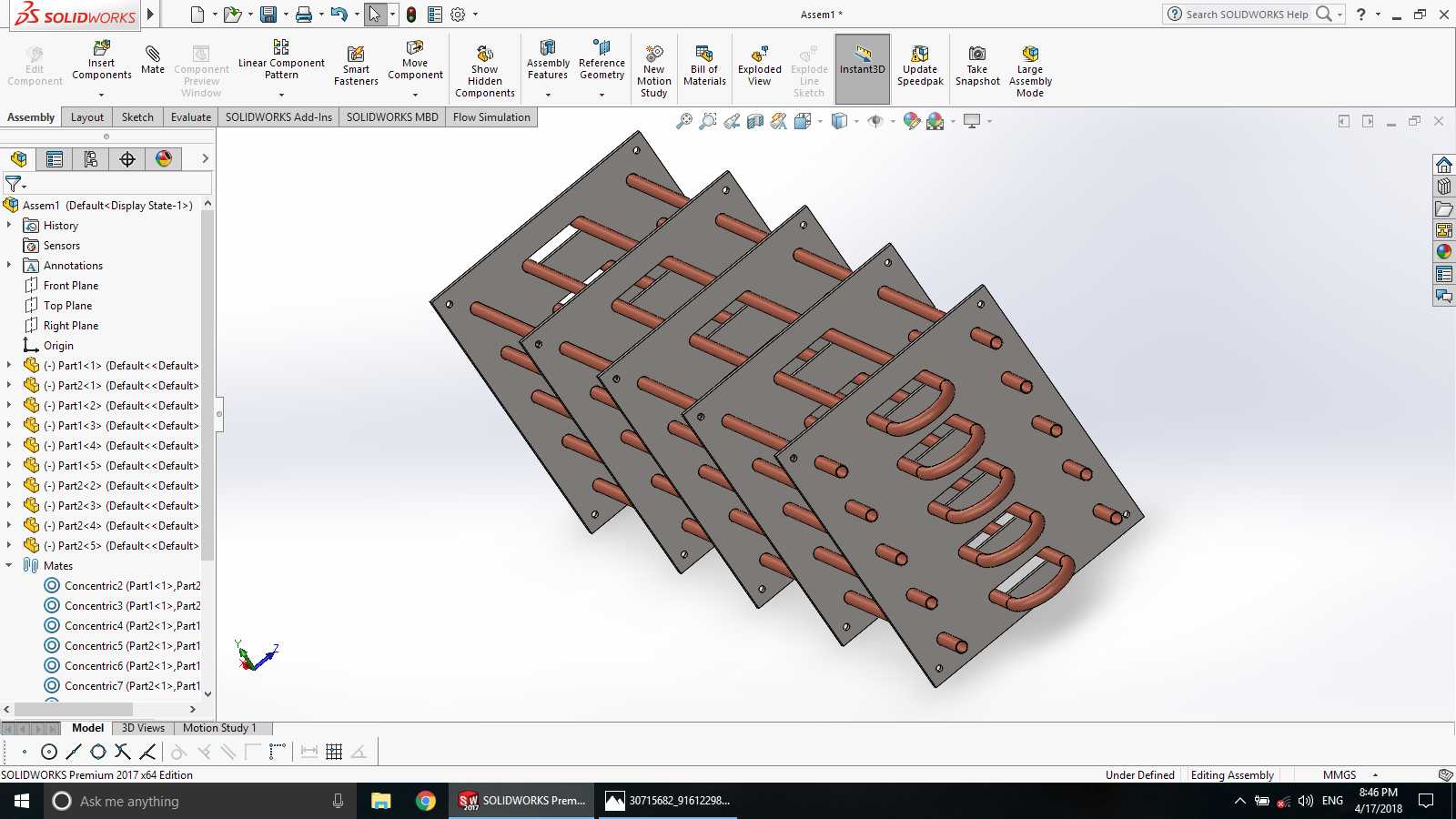
Task: Create an Exploded View
Action: coord(759,66)
